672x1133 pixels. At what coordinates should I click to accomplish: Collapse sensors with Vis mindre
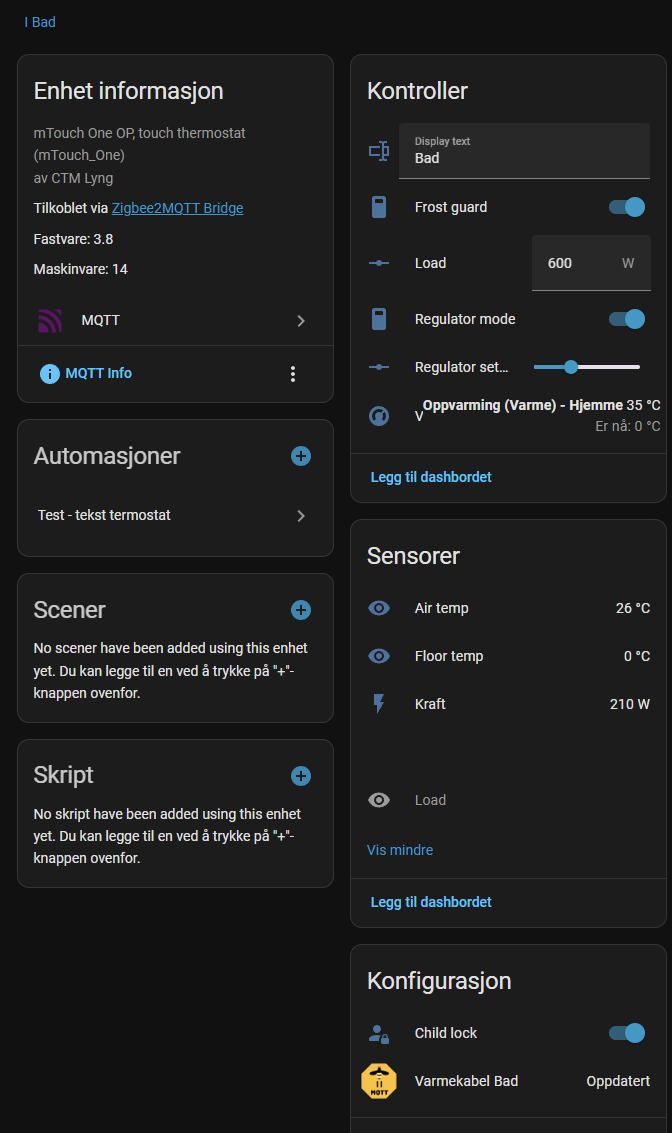[400, 850]
